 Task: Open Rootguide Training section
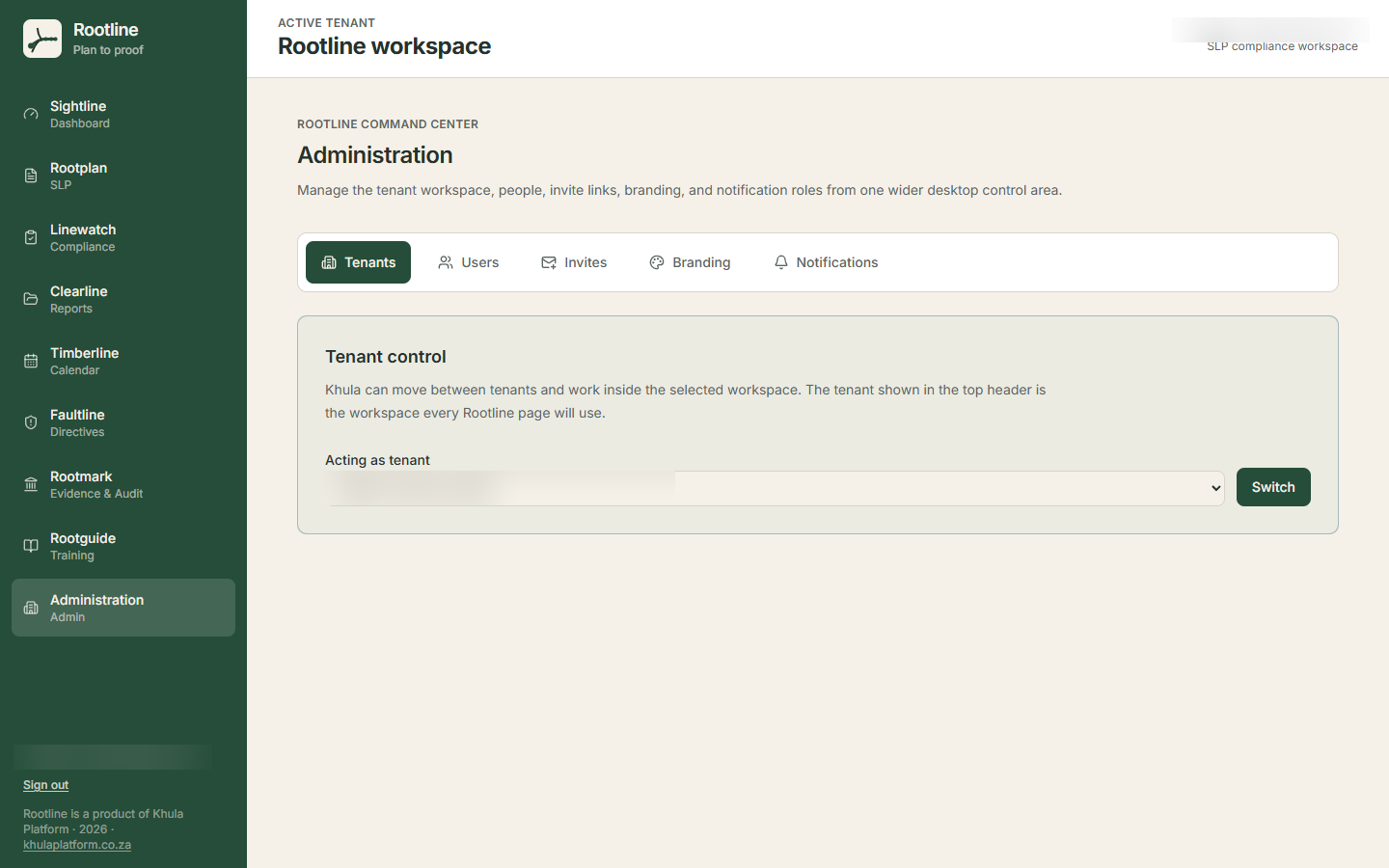[123, 546]
